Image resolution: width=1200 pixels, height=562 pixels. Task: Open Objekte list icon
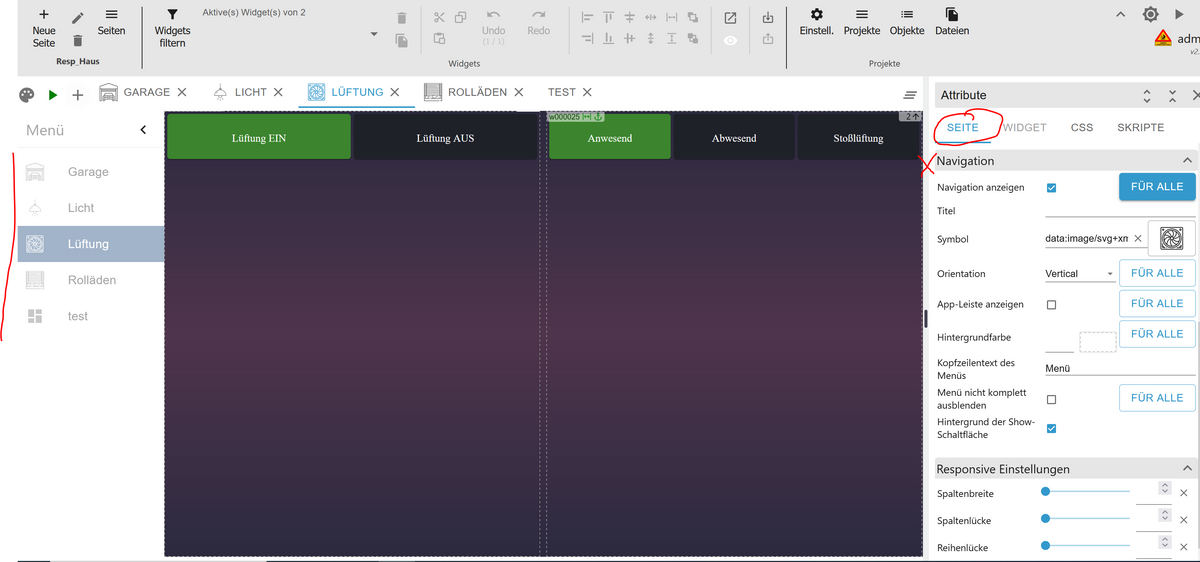click(x=907, y=15)
